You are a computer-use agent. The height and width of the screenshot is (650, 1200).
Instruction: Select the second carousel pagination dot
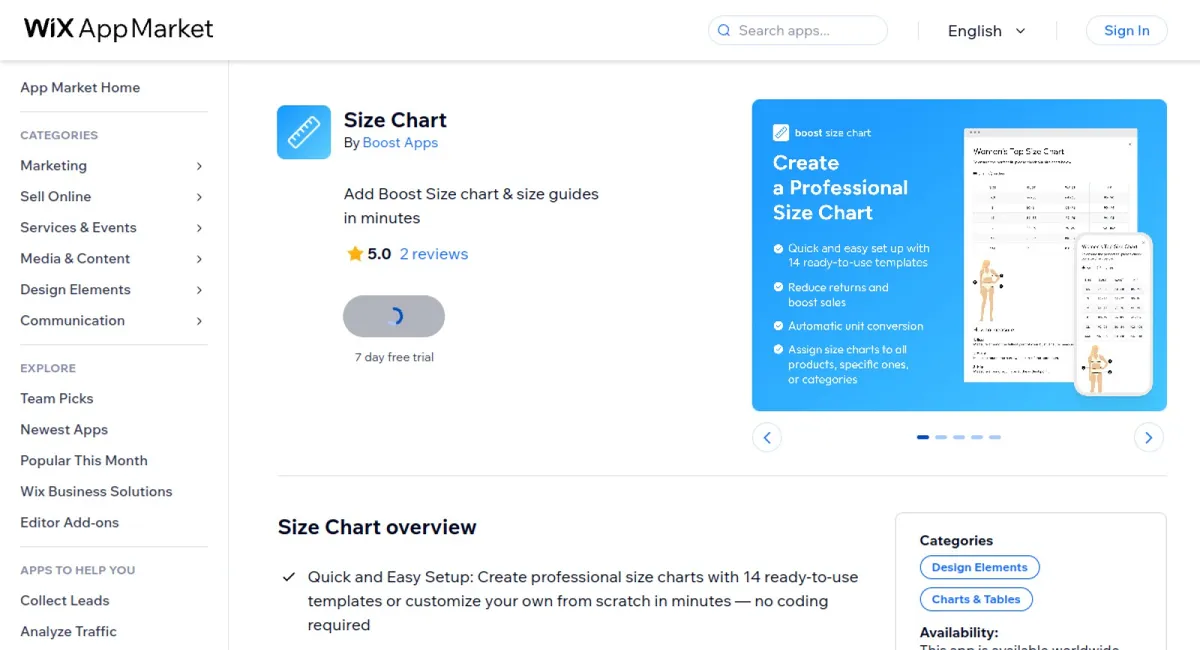[x=941, y=437]
